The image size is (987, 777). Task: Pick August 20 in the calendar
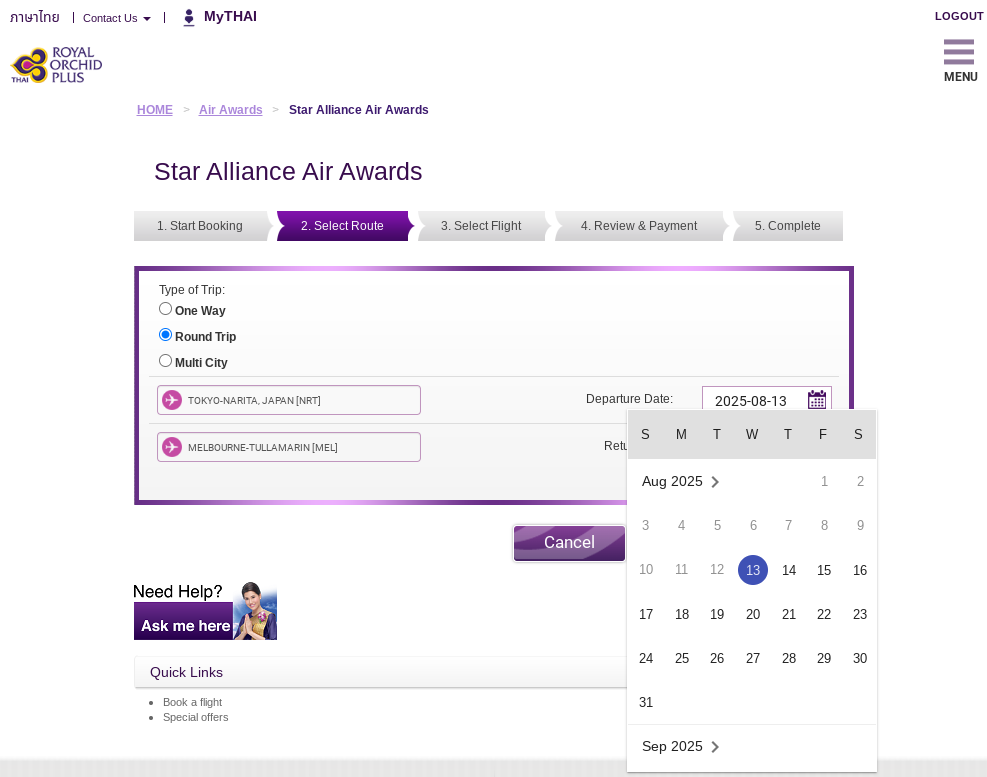pyautogui.click(x=753, y=614)
